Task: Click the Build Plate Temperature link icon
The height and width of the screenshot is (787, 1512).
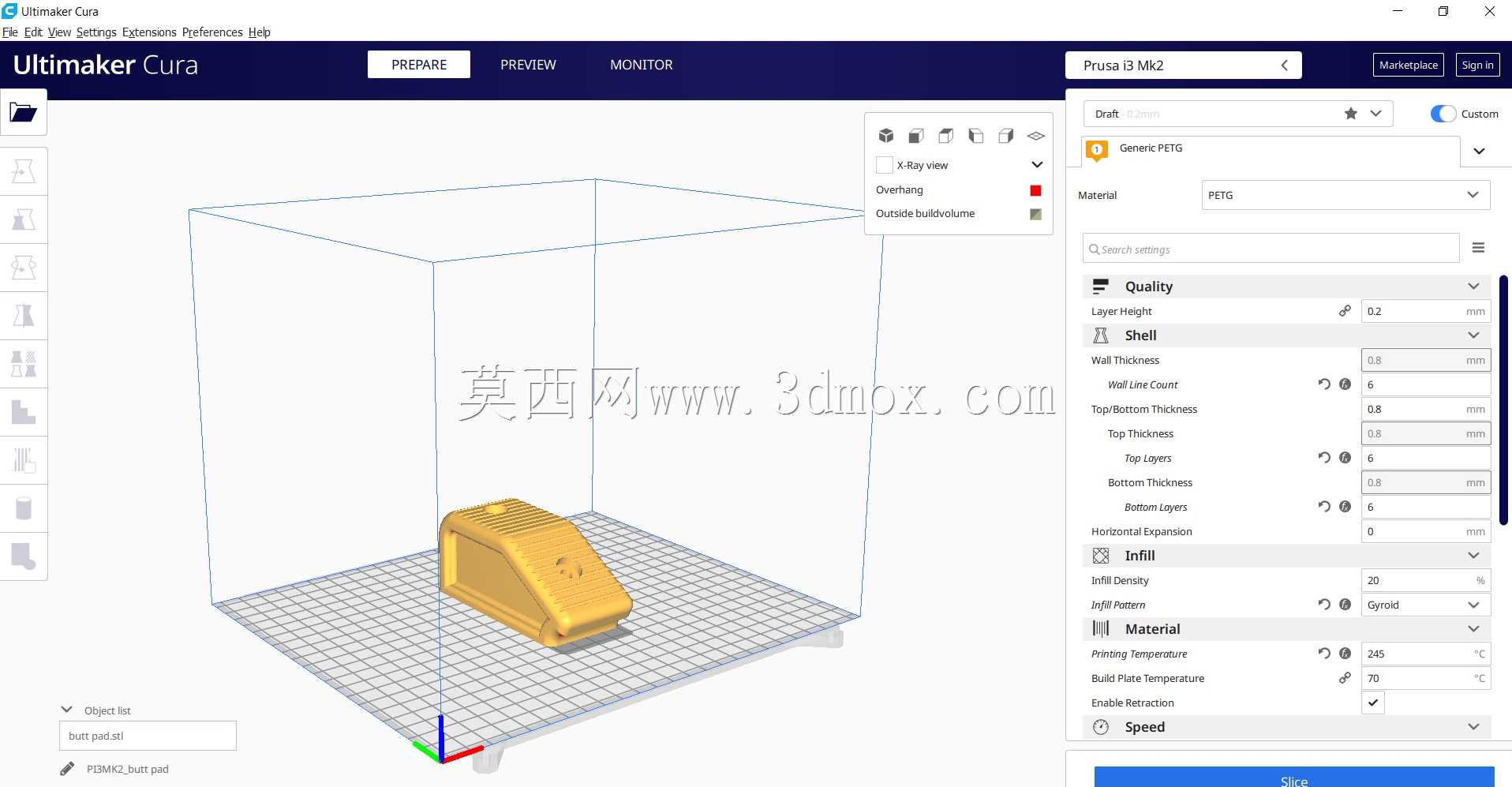Action: coord(1345,678)
